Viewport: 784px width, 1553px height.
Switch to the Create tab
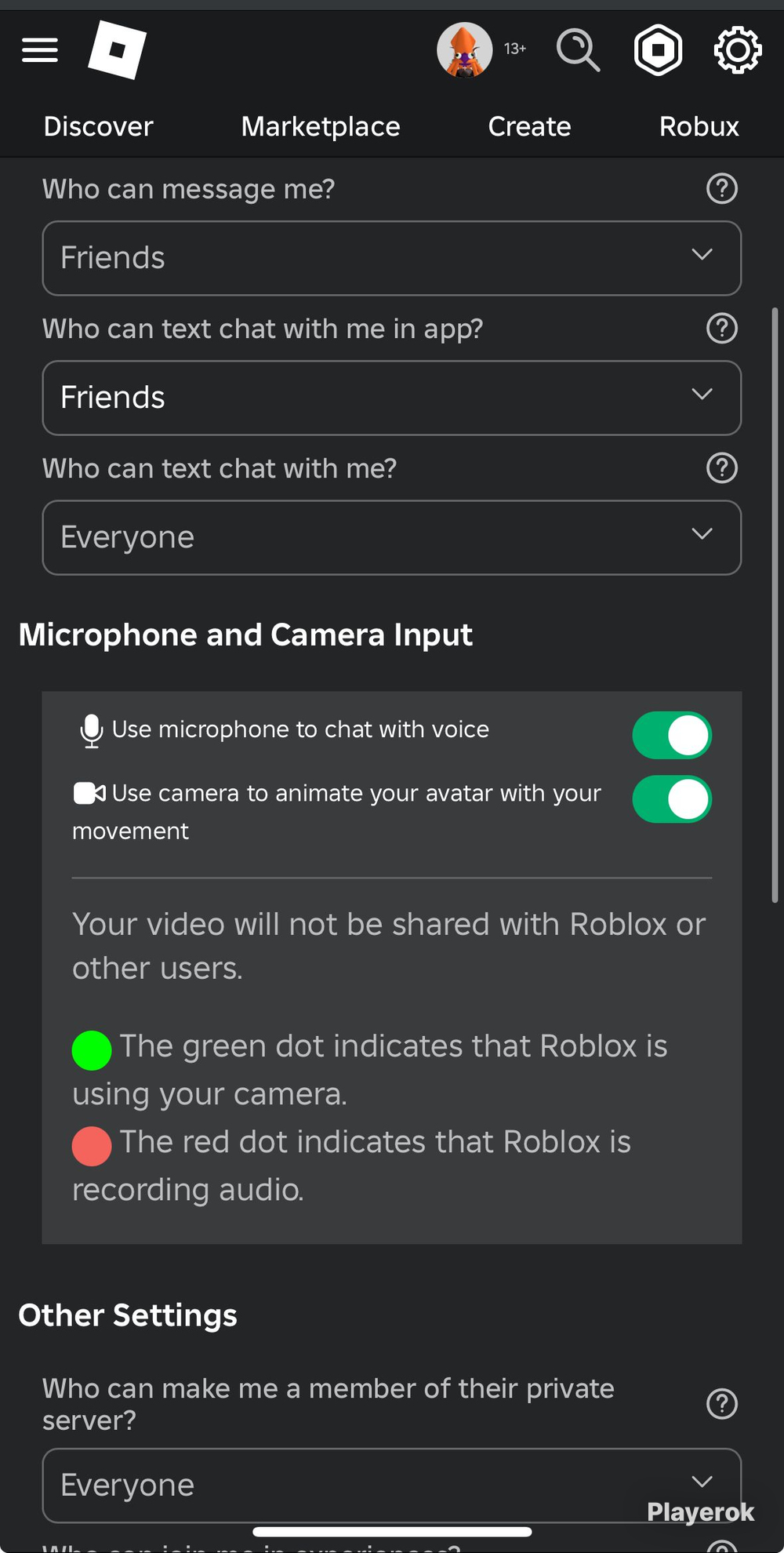pos(529,126)
